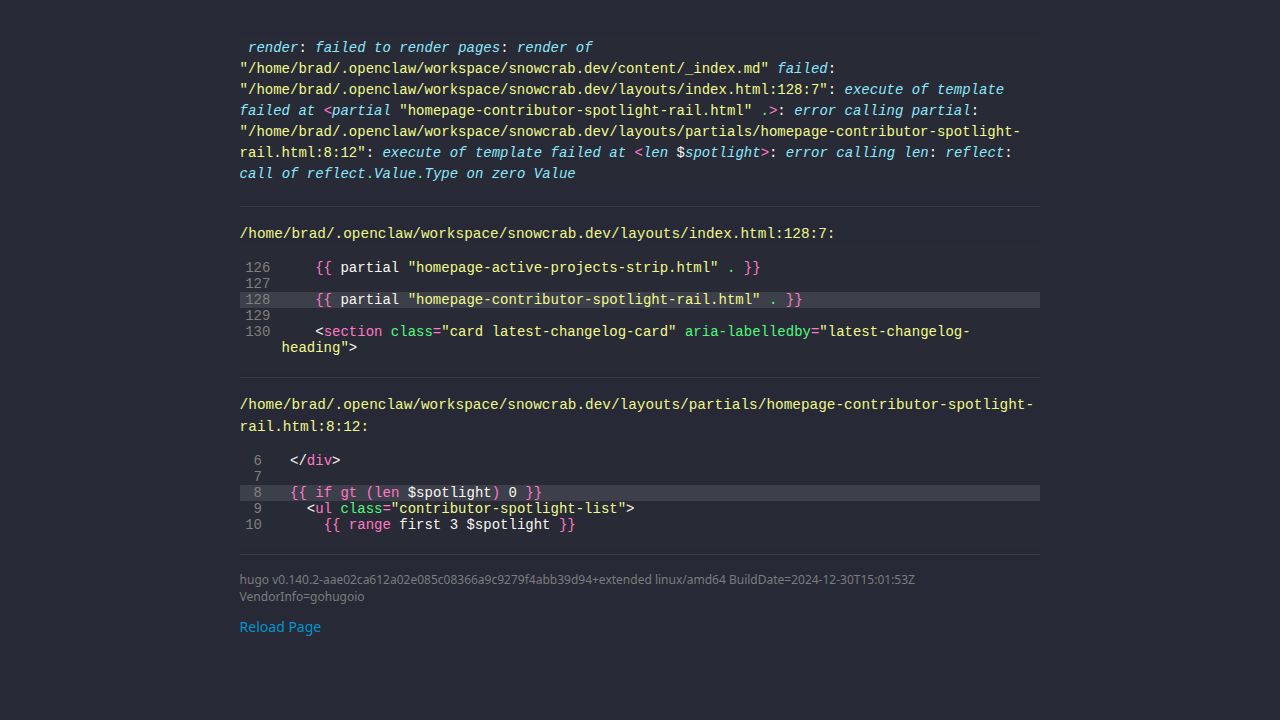The image size is (1280, 720).
Task: Click the layouts/index.html:128:7 file path heading
Action: click(x=537, y=234)
